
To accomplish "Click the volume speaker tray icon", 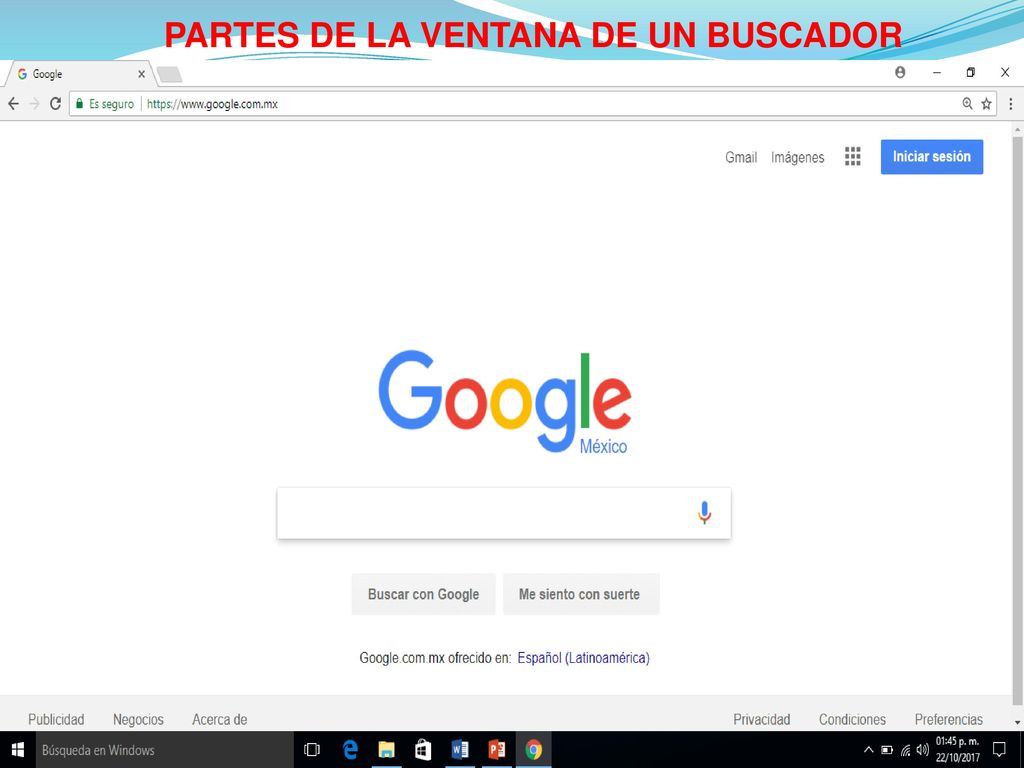I will click(x=922, y=750).
